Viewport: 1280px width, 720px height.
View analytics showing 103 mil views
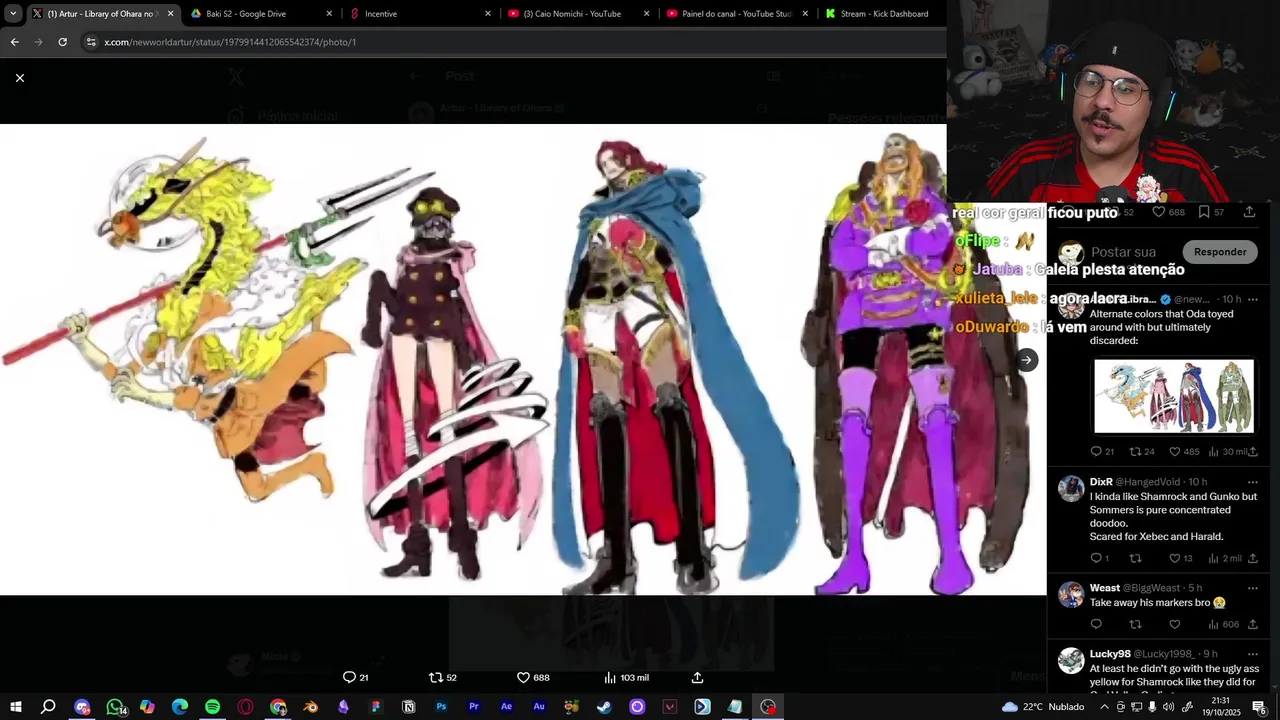(x=626, y=677)
